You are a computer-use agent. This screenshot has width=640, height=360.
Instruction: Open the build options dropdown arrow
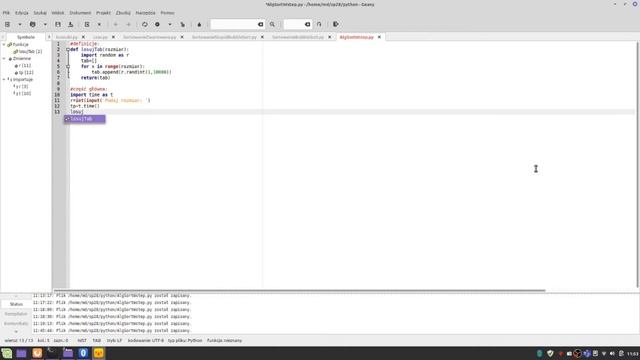(x=170, y=24)
